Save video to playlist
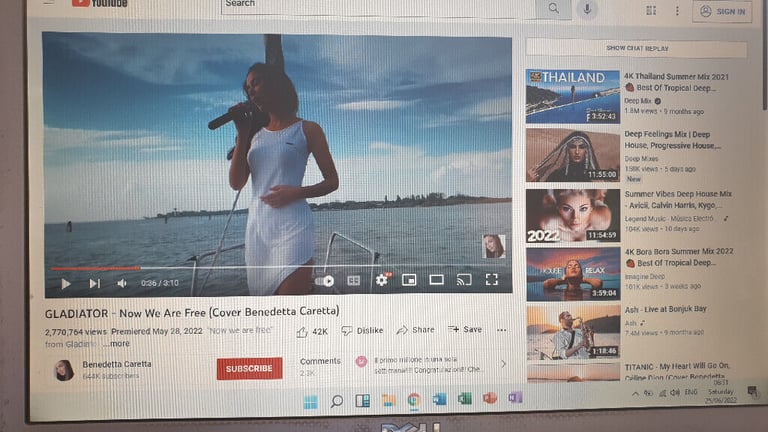This screenshot has height=432, width=768. (465, 329)
